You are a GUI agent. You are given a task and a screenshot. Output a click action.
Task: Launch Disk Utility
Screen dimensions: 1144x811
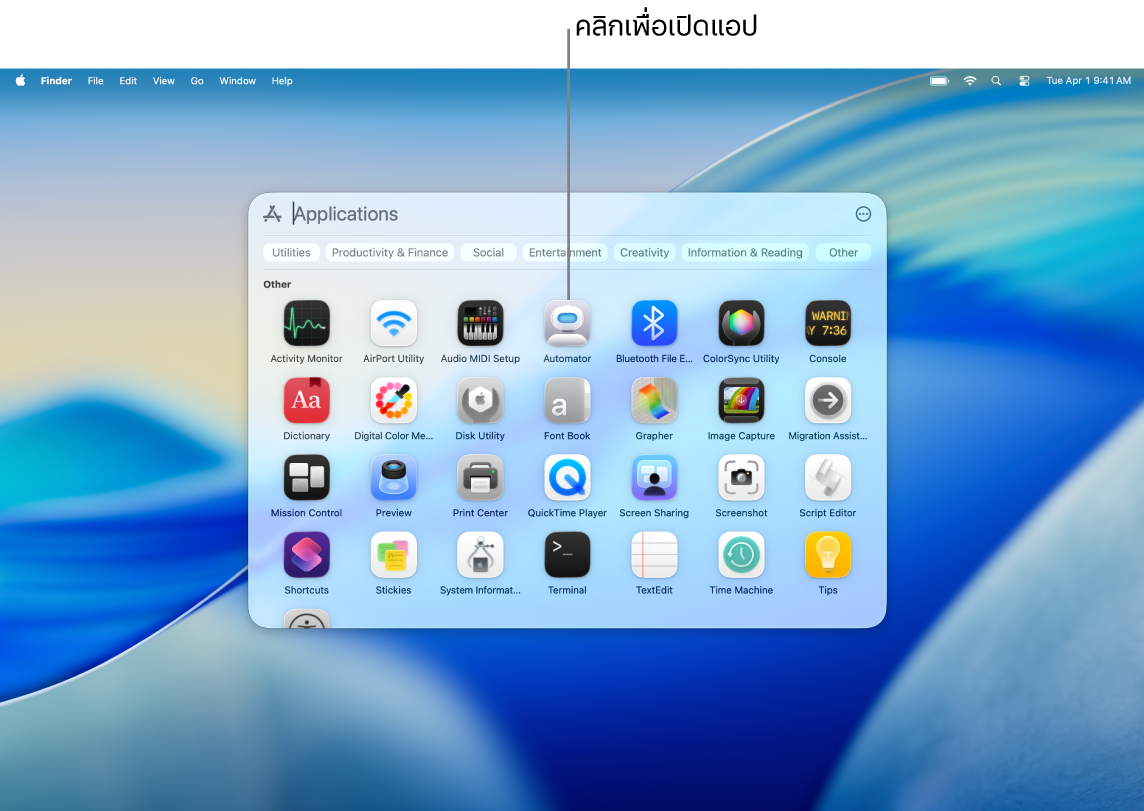(480, 400)
